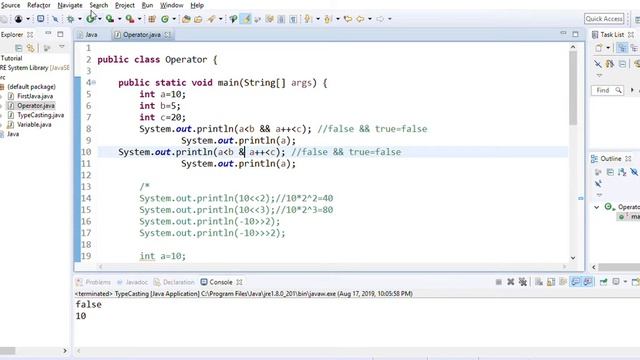Click Pin Console icon
The height and width of the screenshot is (360, 640).
(x=603, y=282)
